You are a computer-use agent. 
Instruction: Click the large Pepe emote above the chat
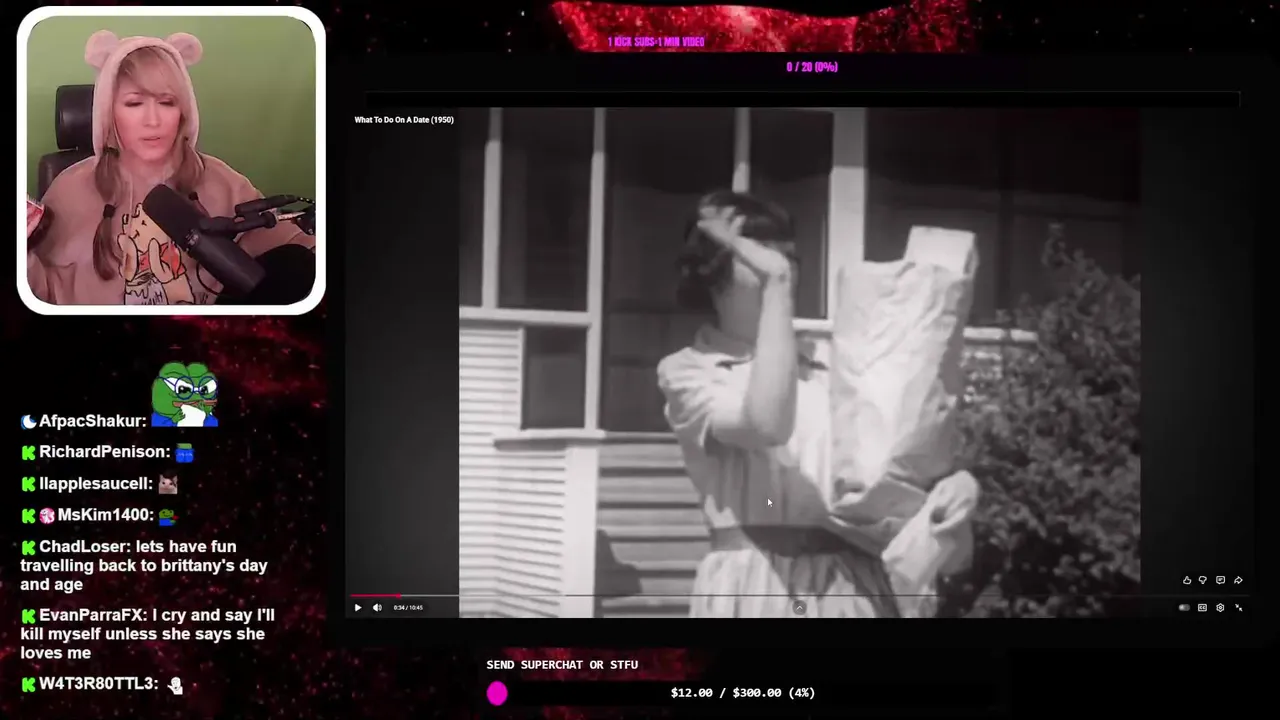[x=185, y=395]
